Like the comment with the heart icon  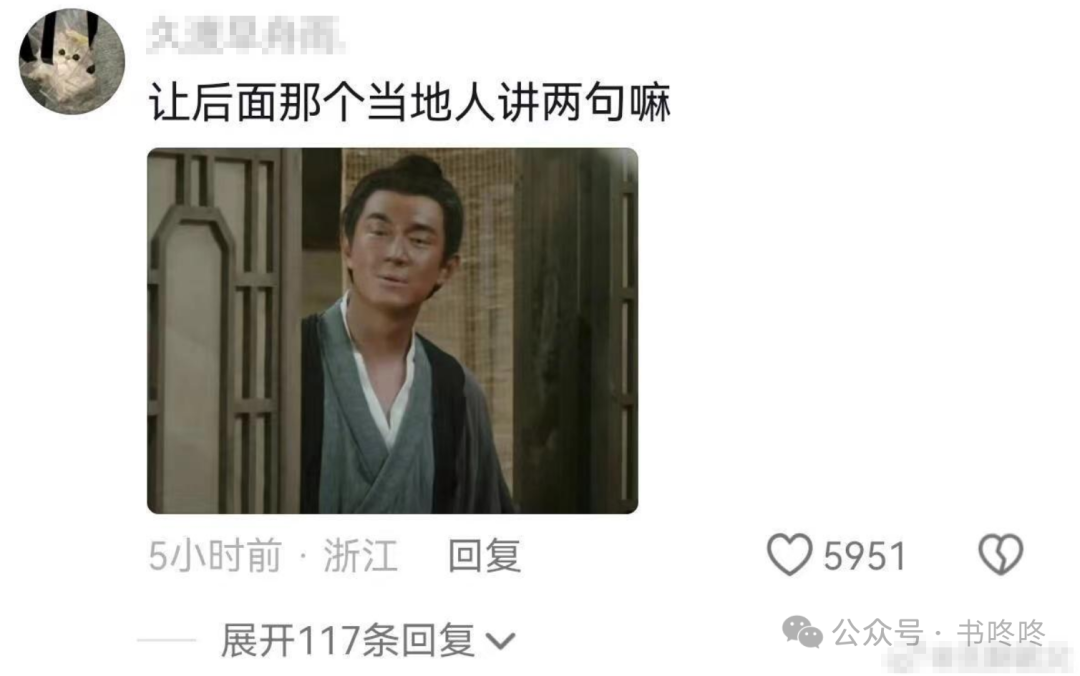point(789,555)
